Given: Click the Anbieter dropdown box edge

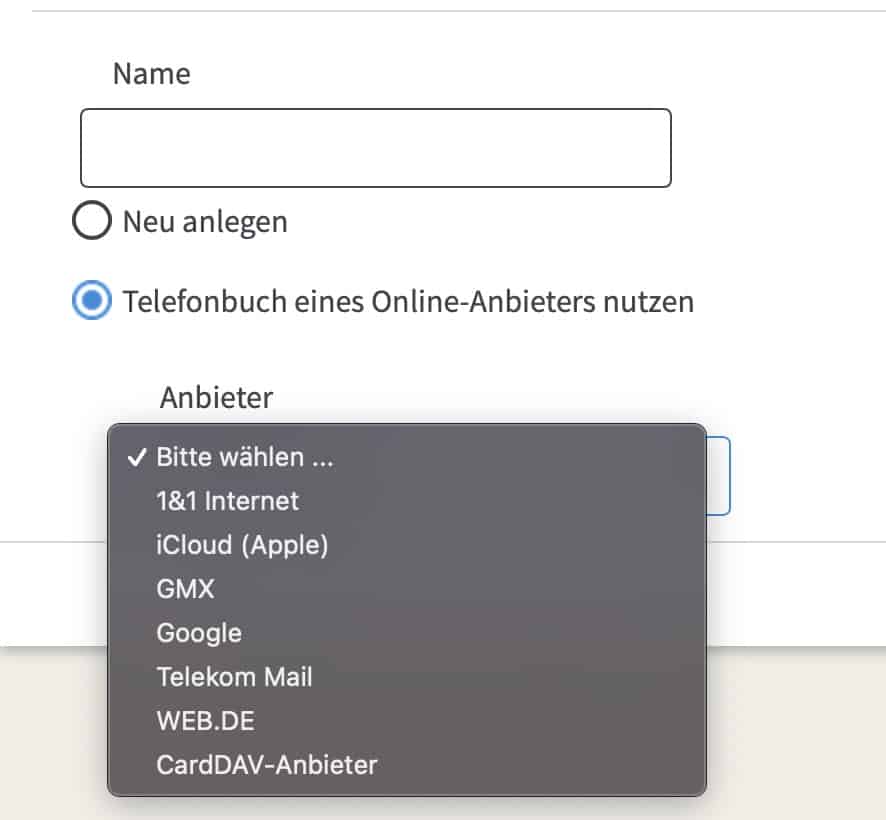Looking at the screenshot, I should click(719, 476).
